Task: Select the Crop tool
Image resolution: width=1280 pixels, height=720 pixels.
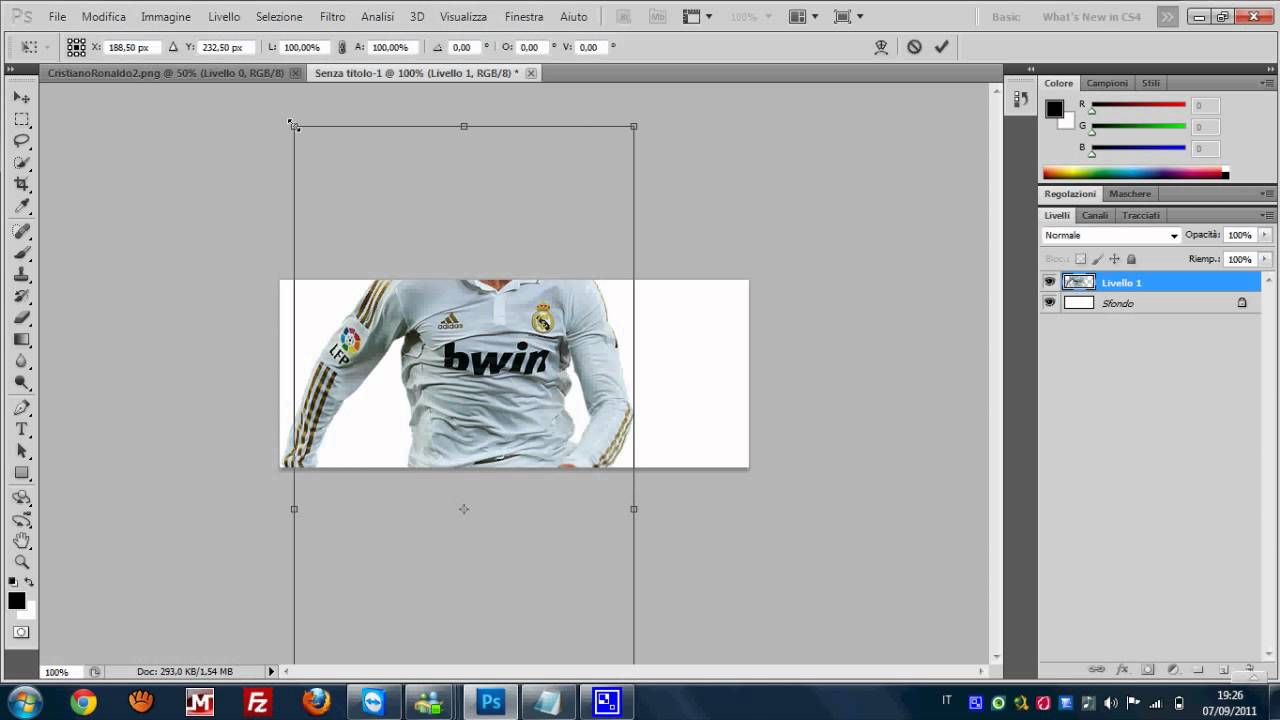Action: coord(21,184)
